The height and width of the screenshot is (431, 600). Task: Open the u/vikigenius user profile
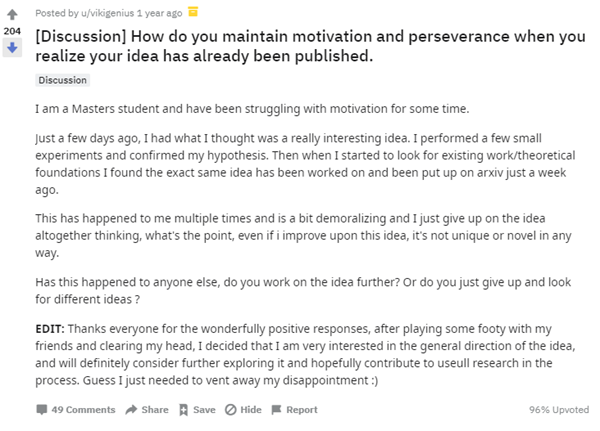(106, 12)
